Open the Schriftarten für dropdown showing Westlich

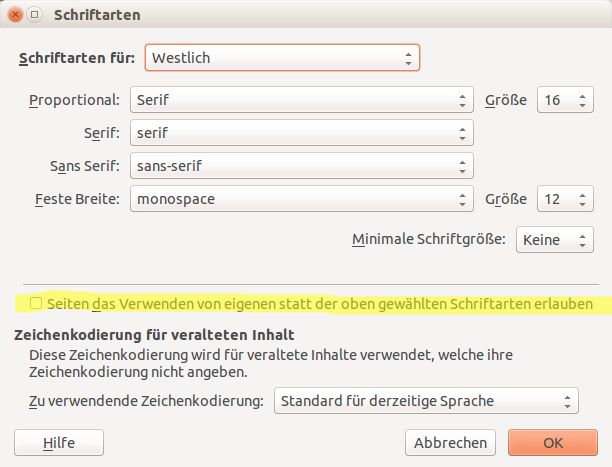coord(282,57)
